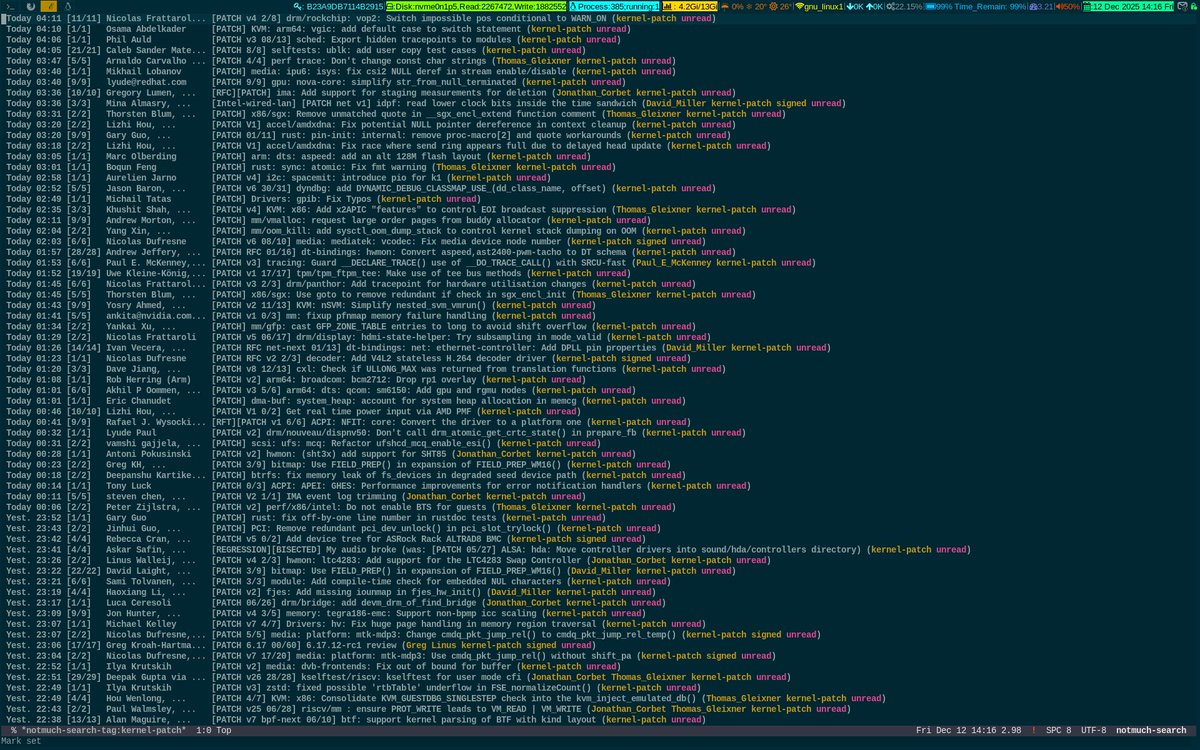Click the modeline date Fri Dec 12 14:16
Screen dimensions: 1200x750
click(954, 731)
